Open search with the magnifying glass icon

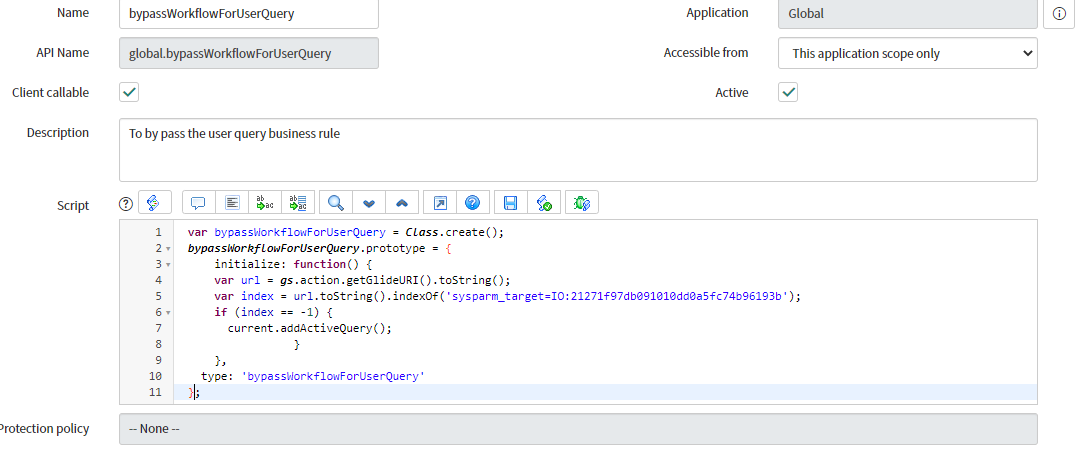pyautogui.click(x=336, y=203)
